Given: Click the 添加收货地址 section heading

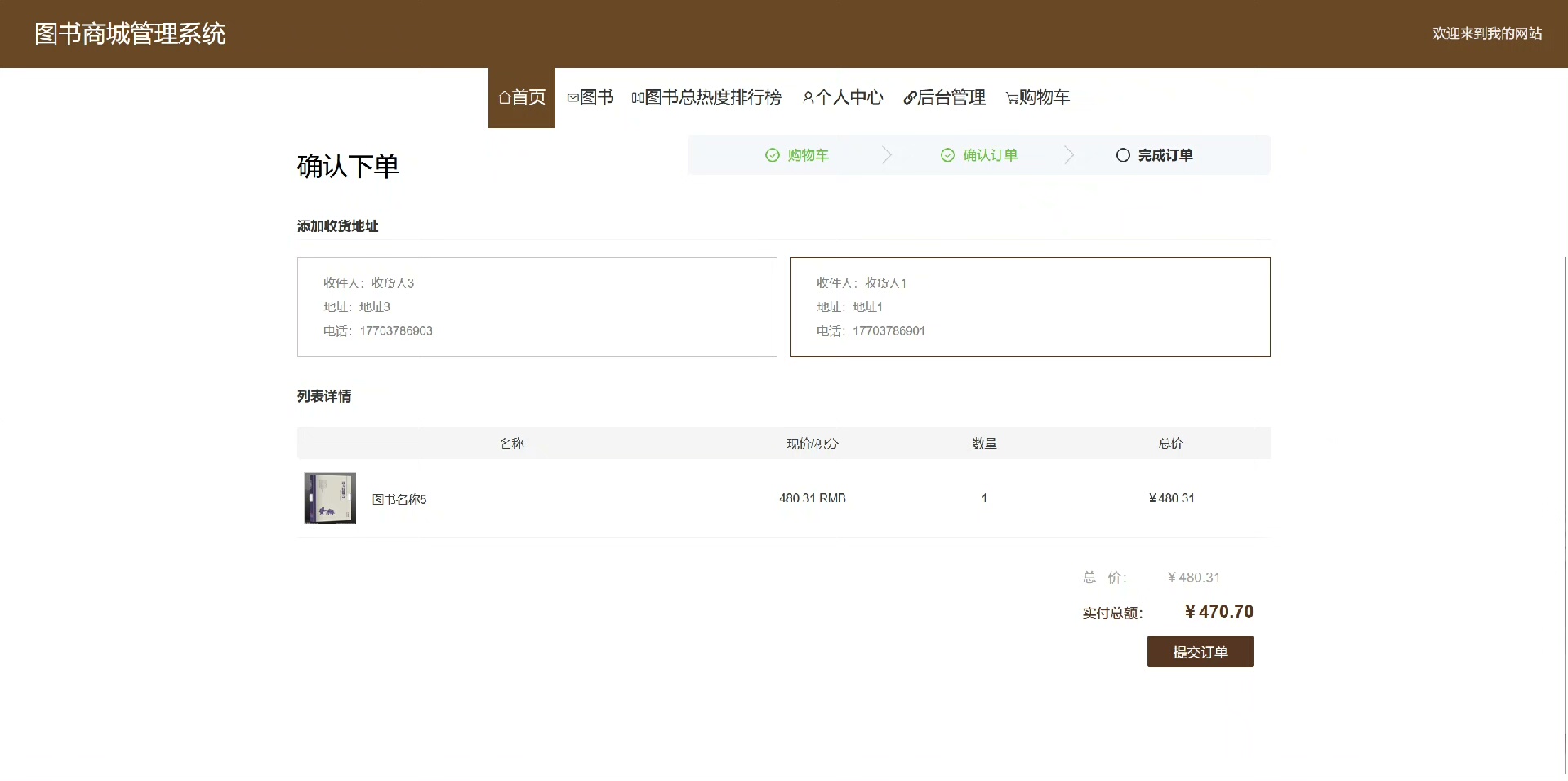Looking at the screenshot, I should [x=337, y=226].
